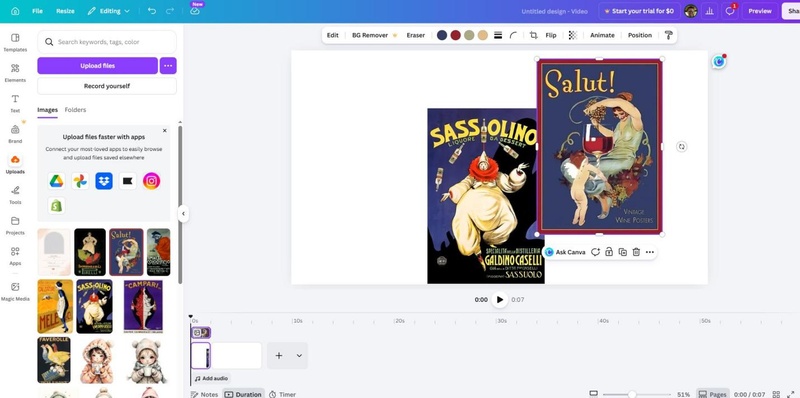800x398 pixels.
Task: Open the File menu
Action: point(37,11)
